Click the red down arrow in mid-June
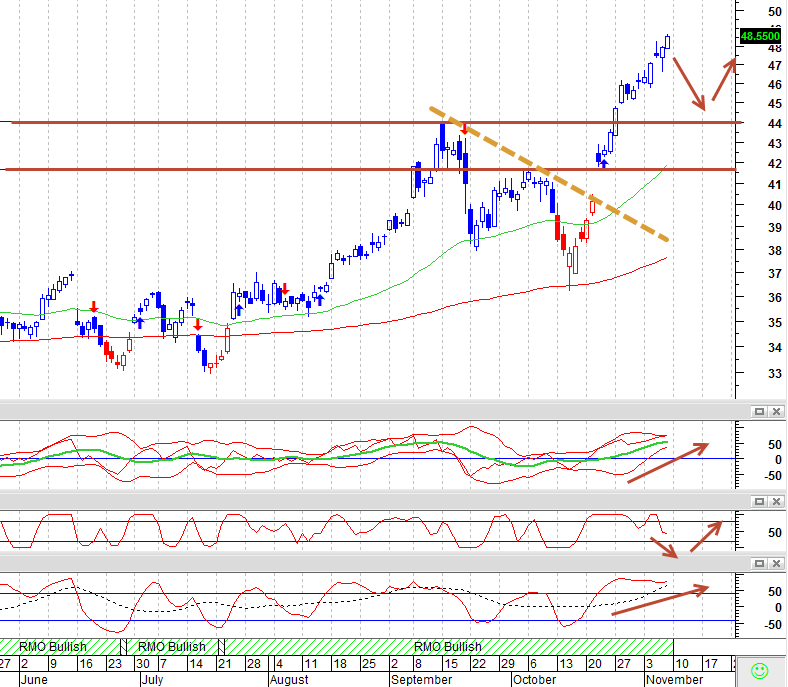Image resolution: width=788 pixels, height=687 pixels. tap(93, 307)
